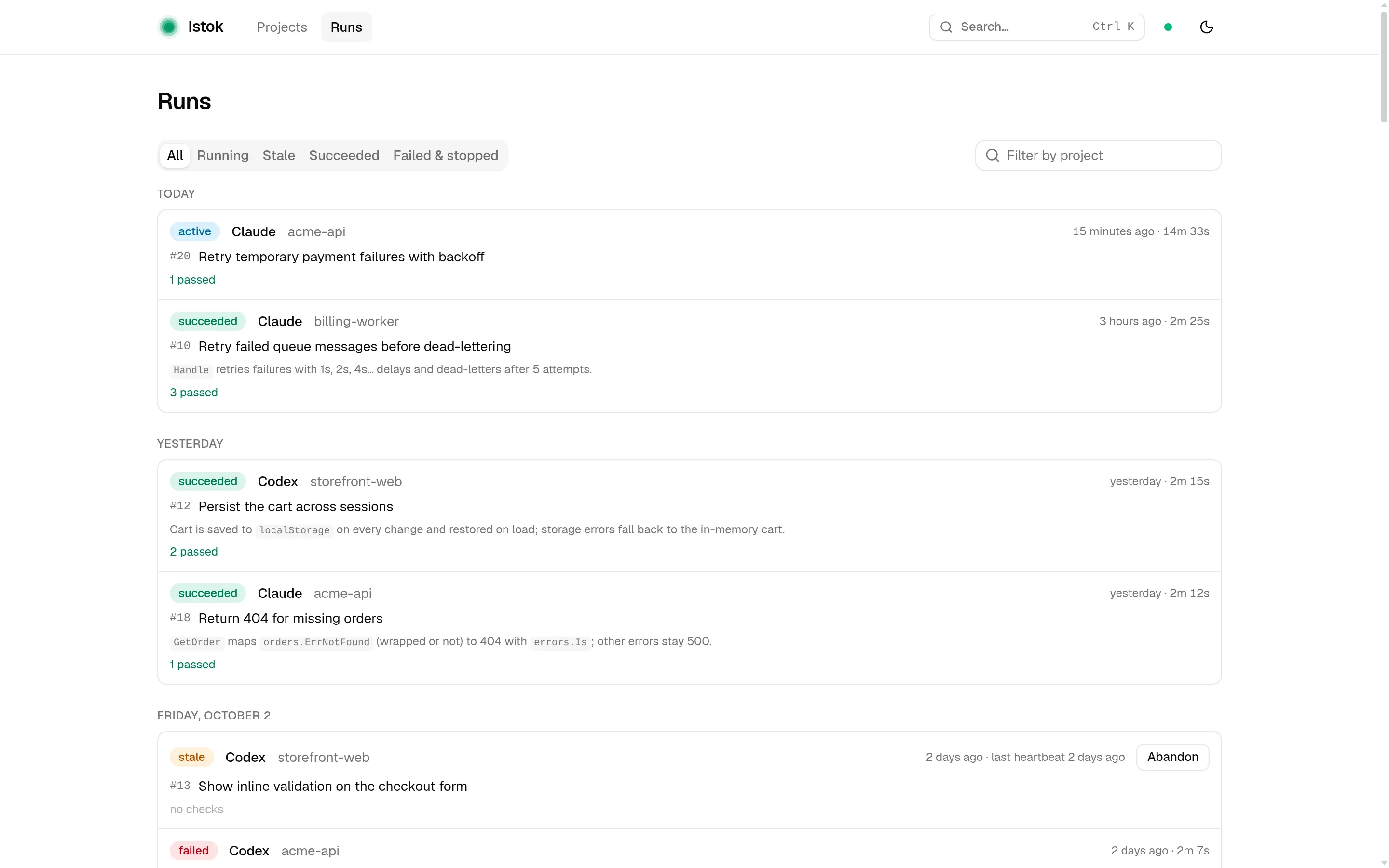Image resolution: width=1389 pixels, height=868 pixels.
Task: Click the orders.ErrNotFound code snippet
Action: [x=316, y=642]
